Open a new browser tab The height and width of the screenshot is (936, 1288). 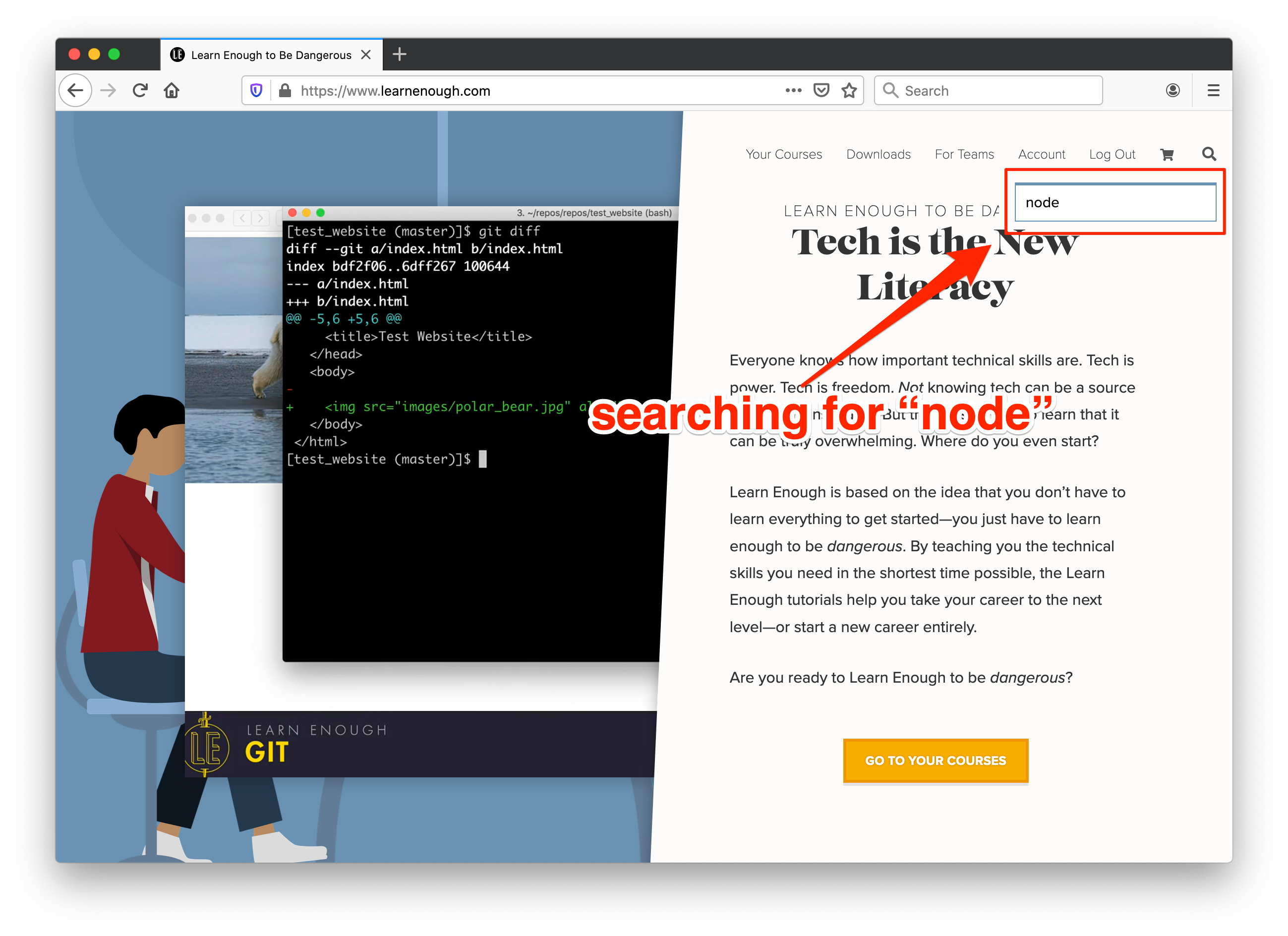(400, 55)
